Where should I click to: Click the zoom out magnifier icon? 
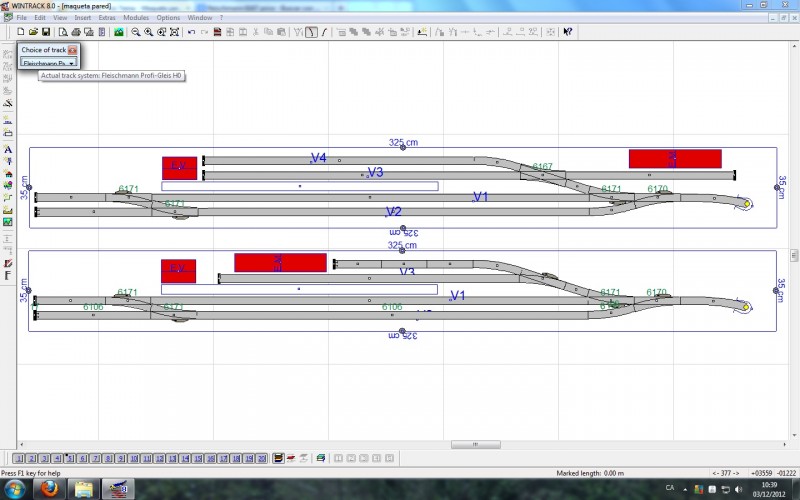point(136,32)
